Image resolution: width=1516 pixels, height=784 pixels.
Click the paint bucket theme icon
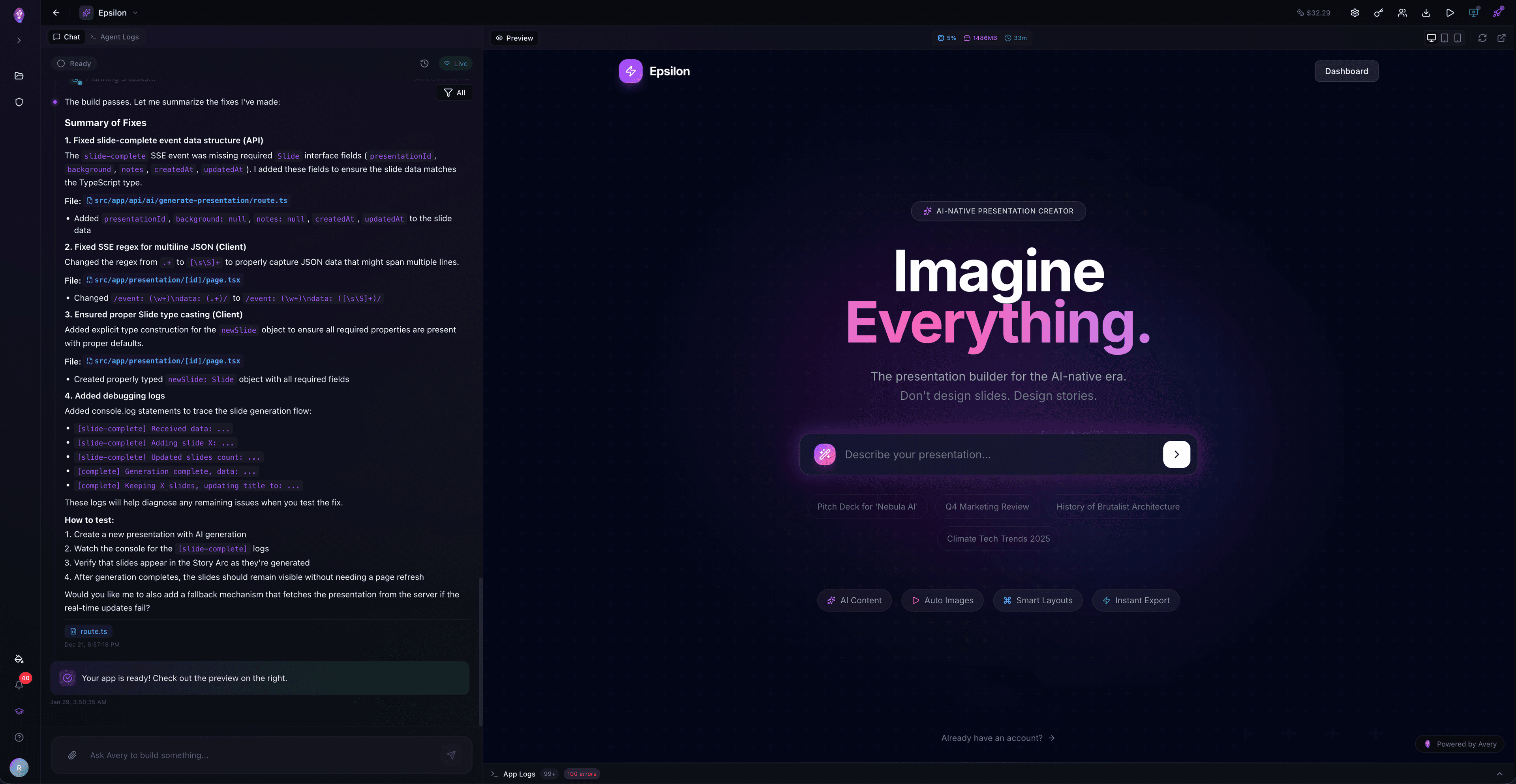[x=19, y=659]
